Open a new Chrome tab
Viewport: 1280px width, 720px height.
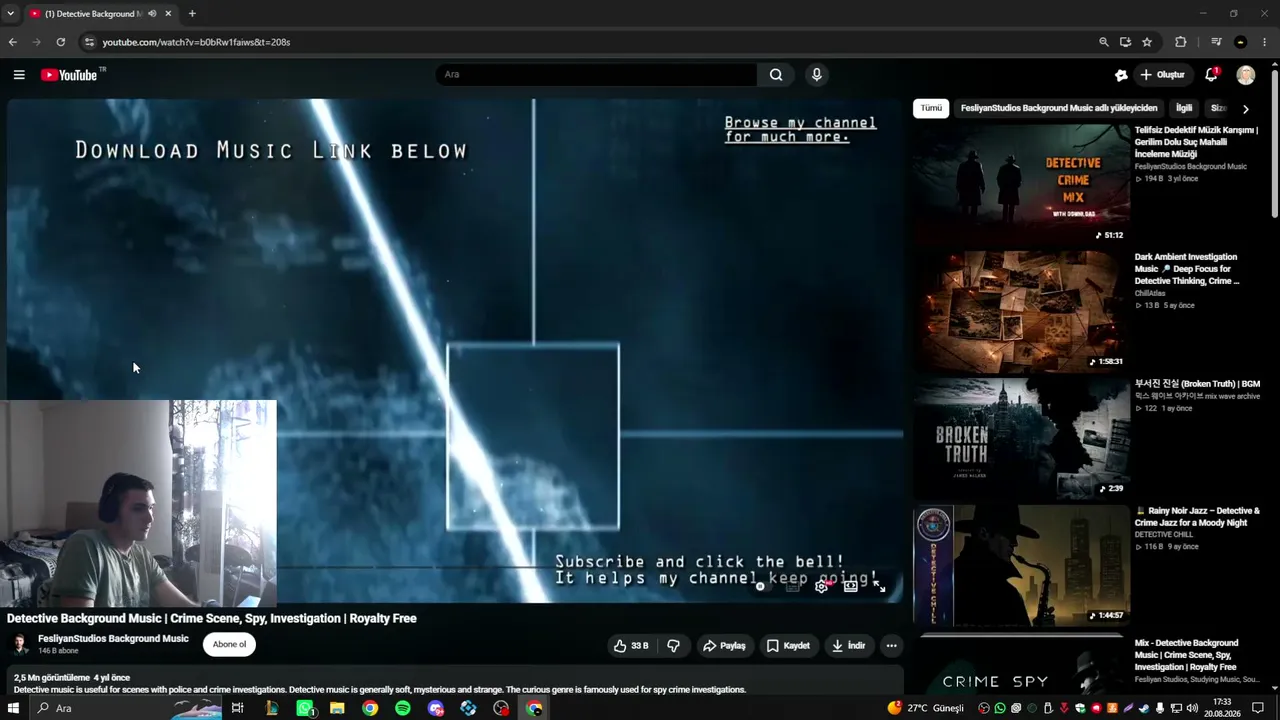click(x=192, y=14)
